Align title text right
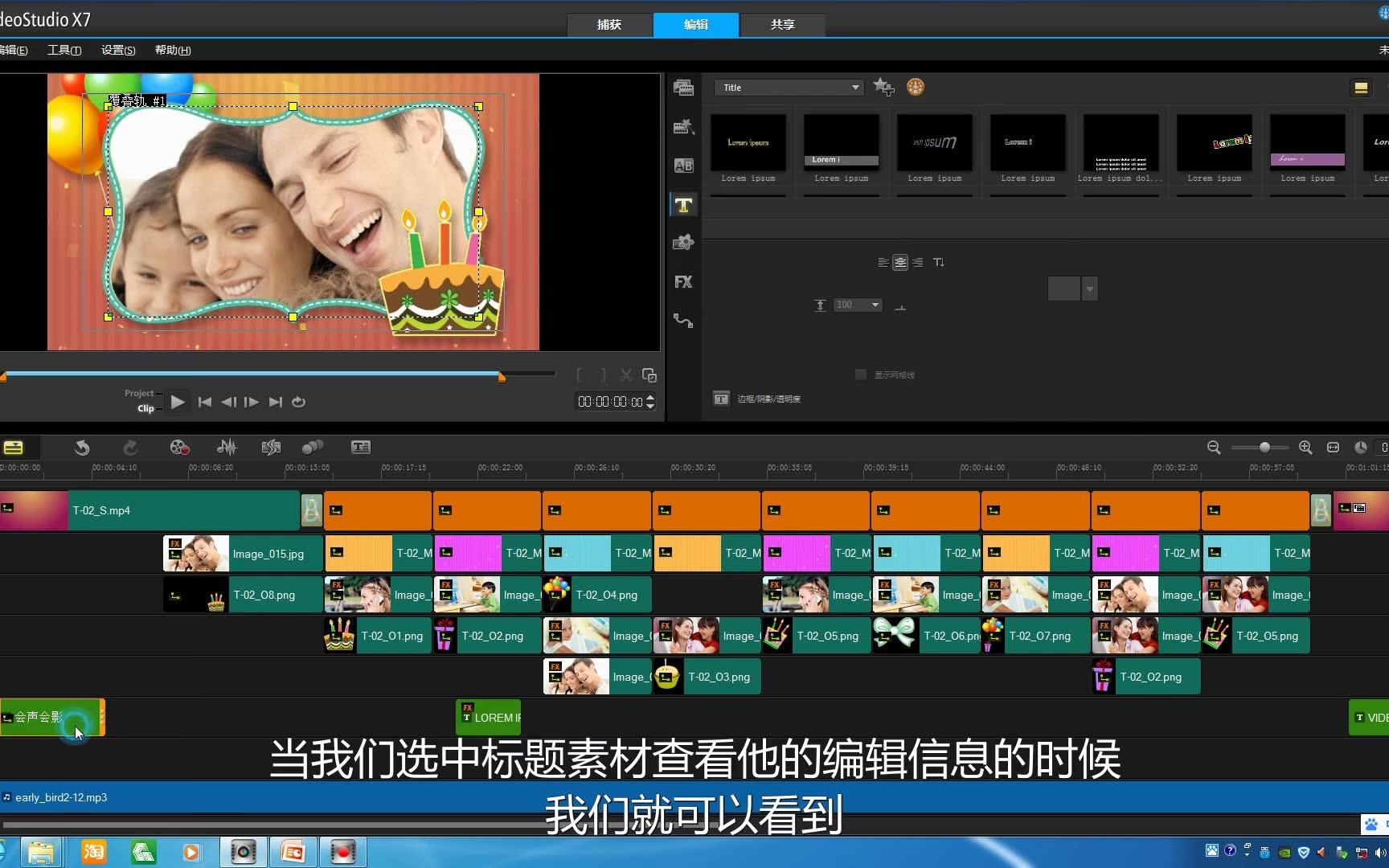1389x868 pixels. [917, 262]
